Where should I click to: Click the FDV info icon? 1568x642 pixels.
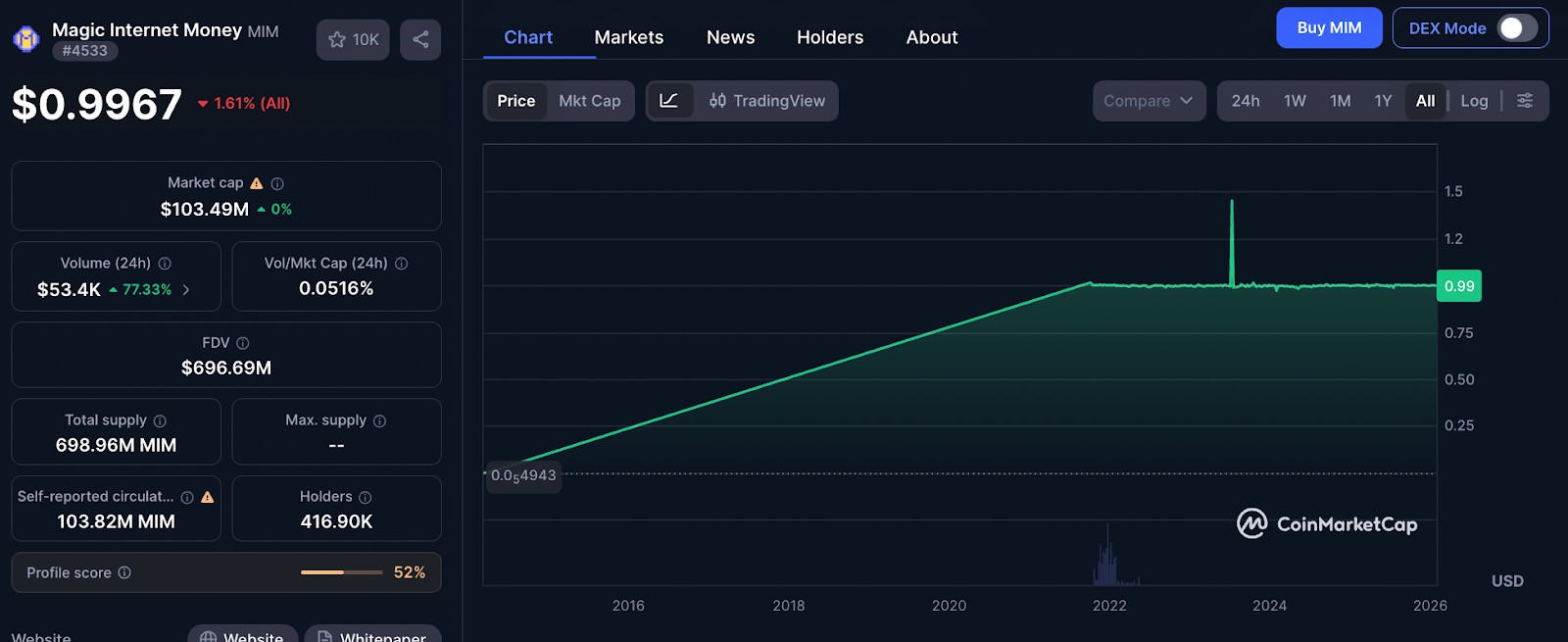pyautogui.click(x=243, y=343)
